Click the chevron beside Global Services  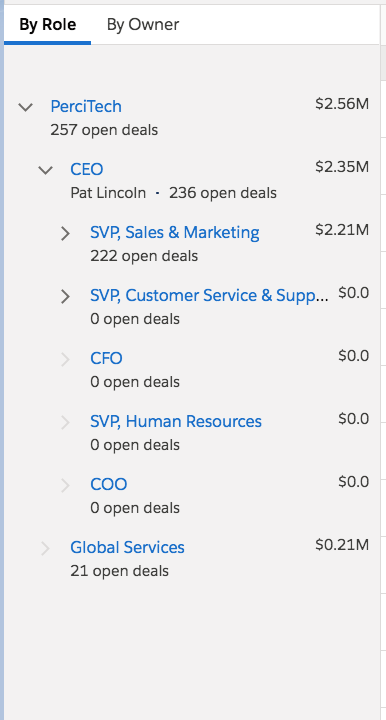(x=45, y=548)
